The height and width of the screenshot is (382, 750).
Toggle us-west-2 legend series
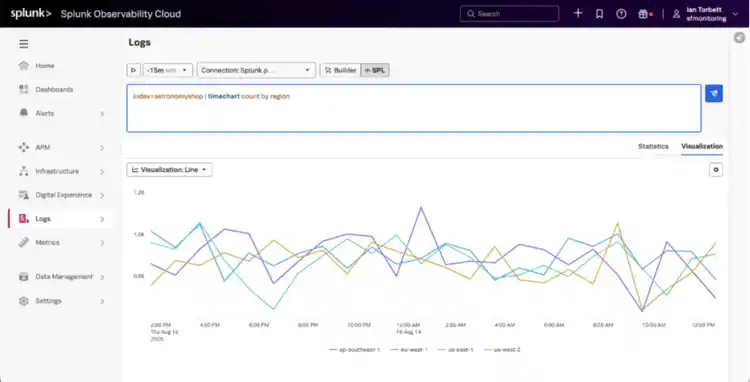click(502, 349)
